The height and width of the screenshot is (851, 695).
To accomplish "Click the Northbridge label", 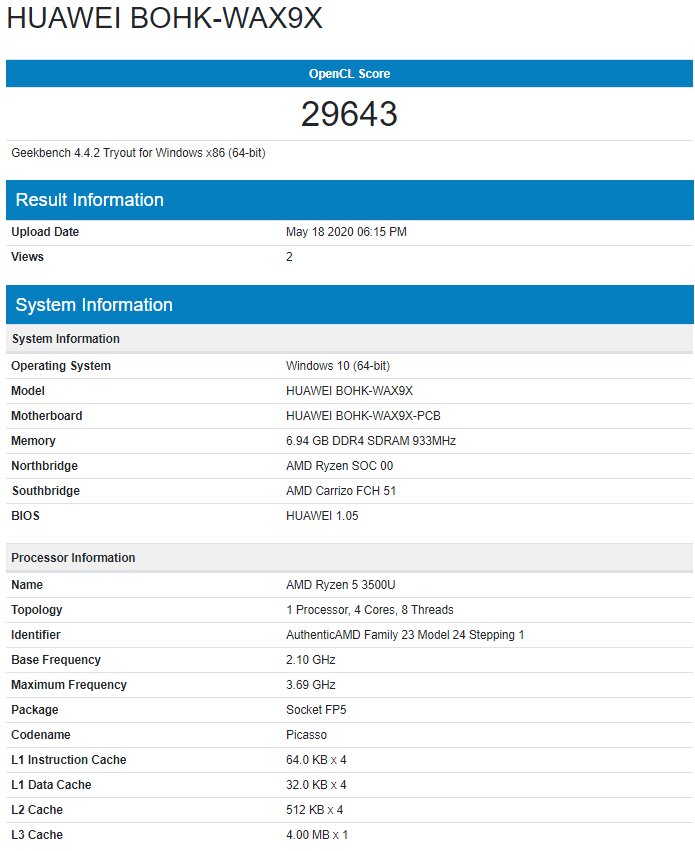I will [x=44, y=466].
